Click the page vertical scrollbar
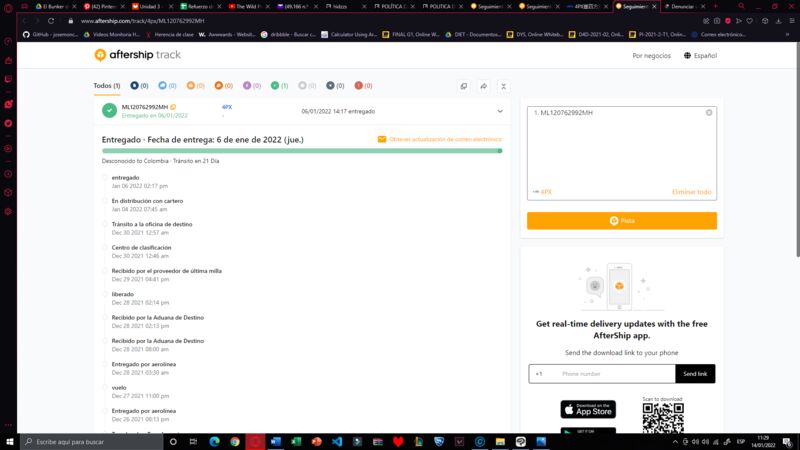This screenshot has height=450, width=800. pyautogui.click(x=797, y=149)
